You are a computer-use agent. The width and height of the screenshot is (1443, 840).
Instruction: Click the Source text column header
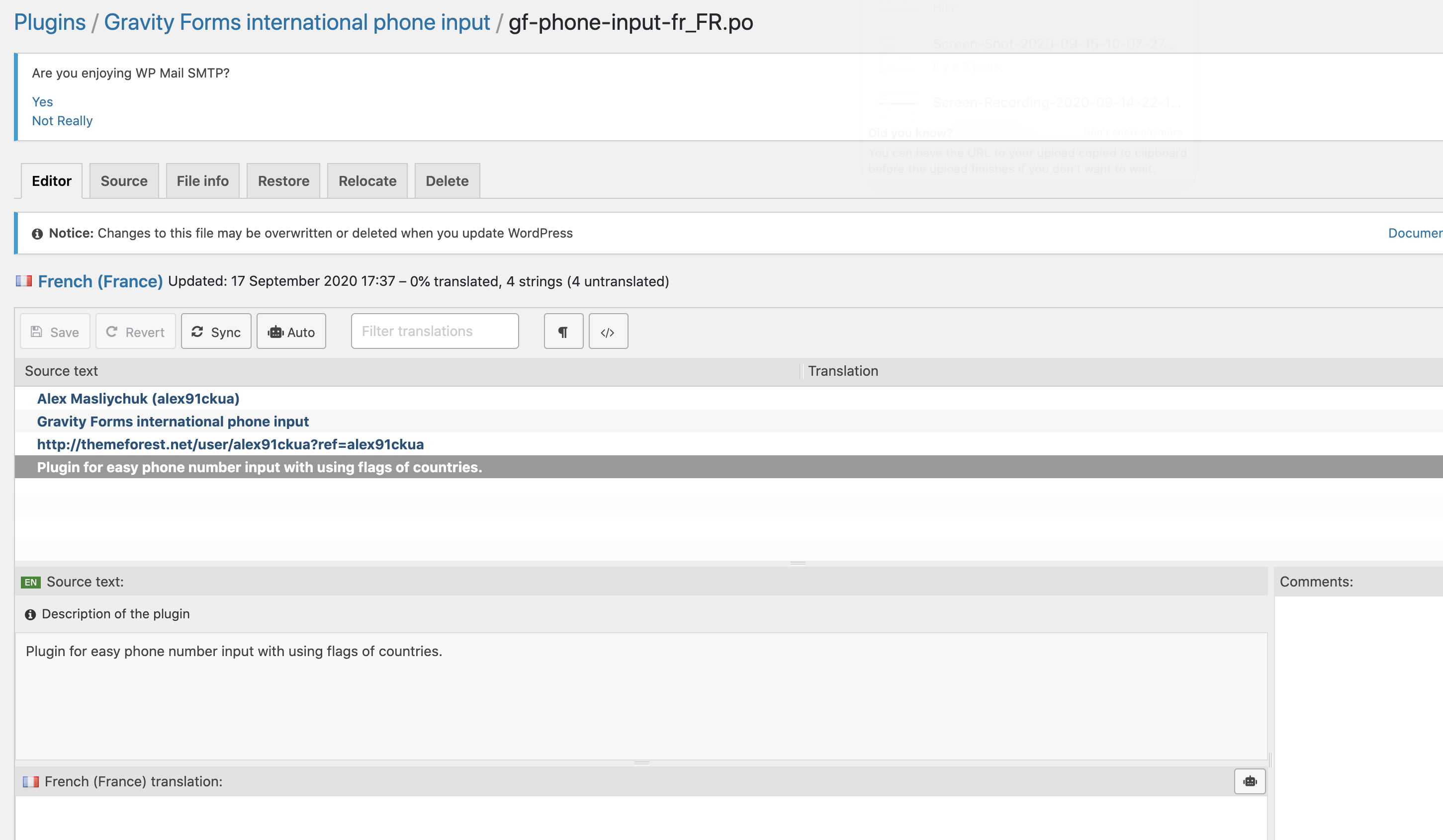tap(61, 371)
